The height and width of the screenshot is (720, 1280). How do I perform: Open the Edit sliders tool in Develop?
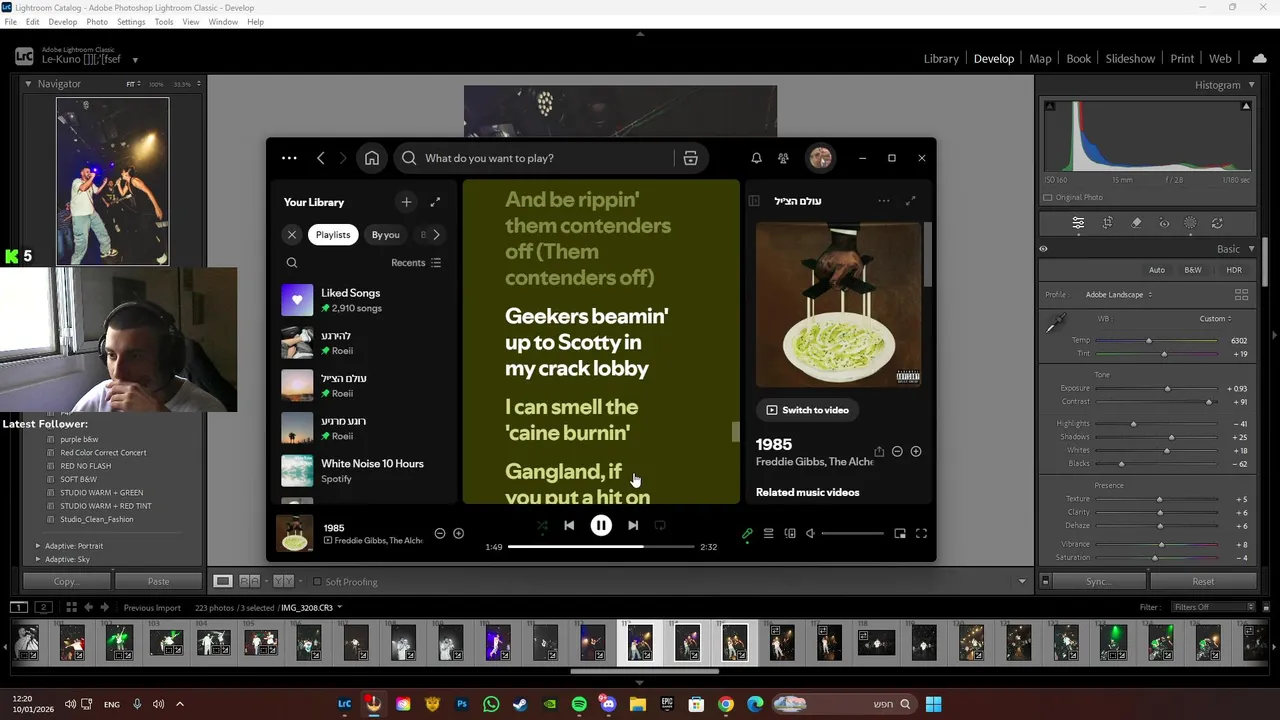pyautogui.click(x=1078, y=223)
